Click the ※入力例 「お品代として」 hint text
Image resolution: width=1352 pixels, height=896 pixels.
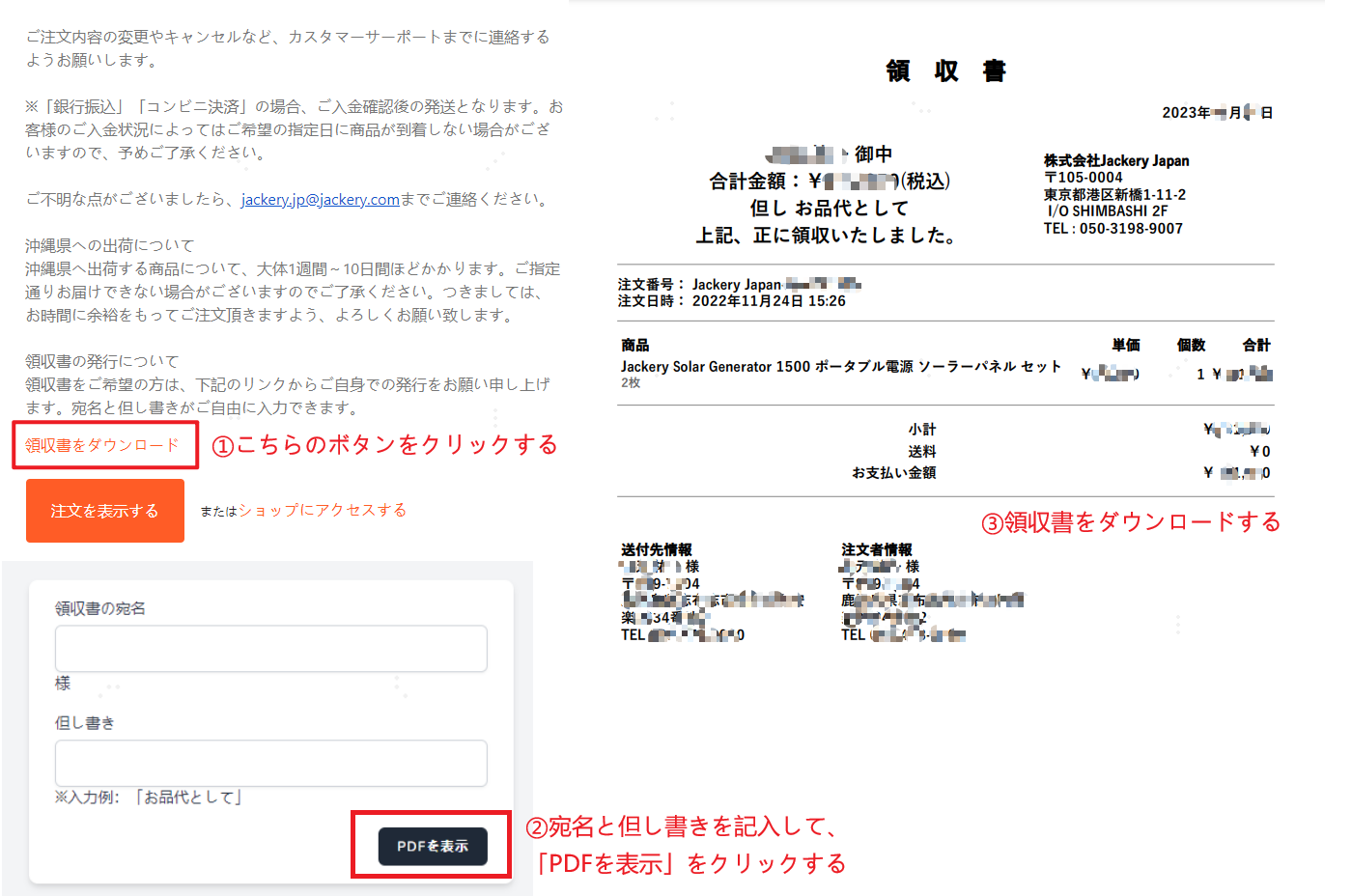click(148, 798)
